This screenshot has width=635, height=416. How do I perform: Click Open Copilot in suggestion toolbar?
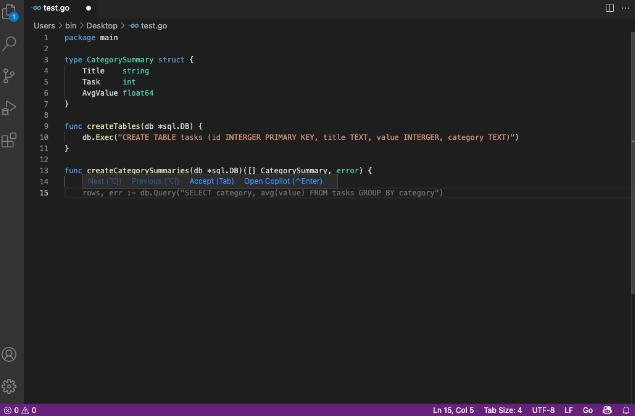click(x=283, y=181)
